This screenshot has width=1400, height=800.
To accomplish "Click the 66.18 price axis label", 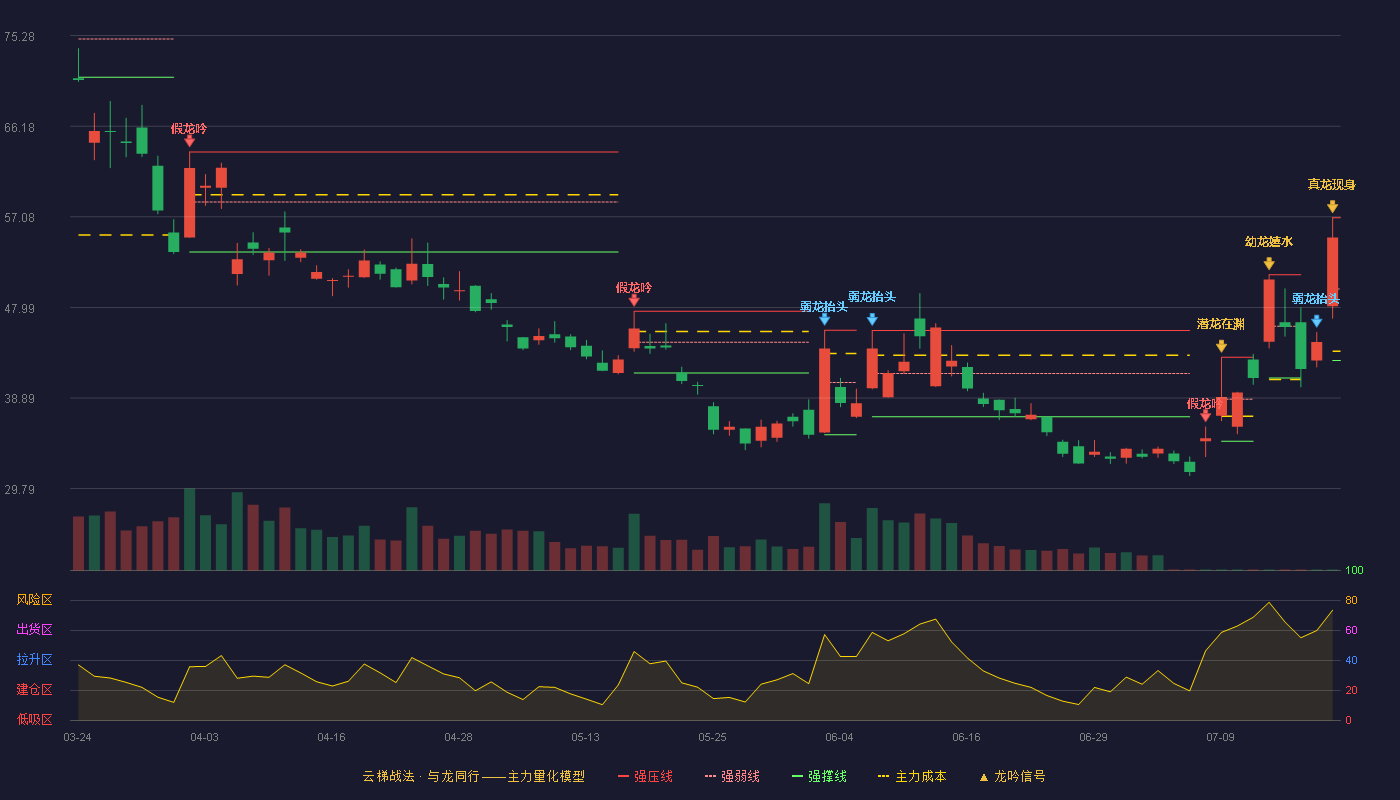I will tap(19, 128).
